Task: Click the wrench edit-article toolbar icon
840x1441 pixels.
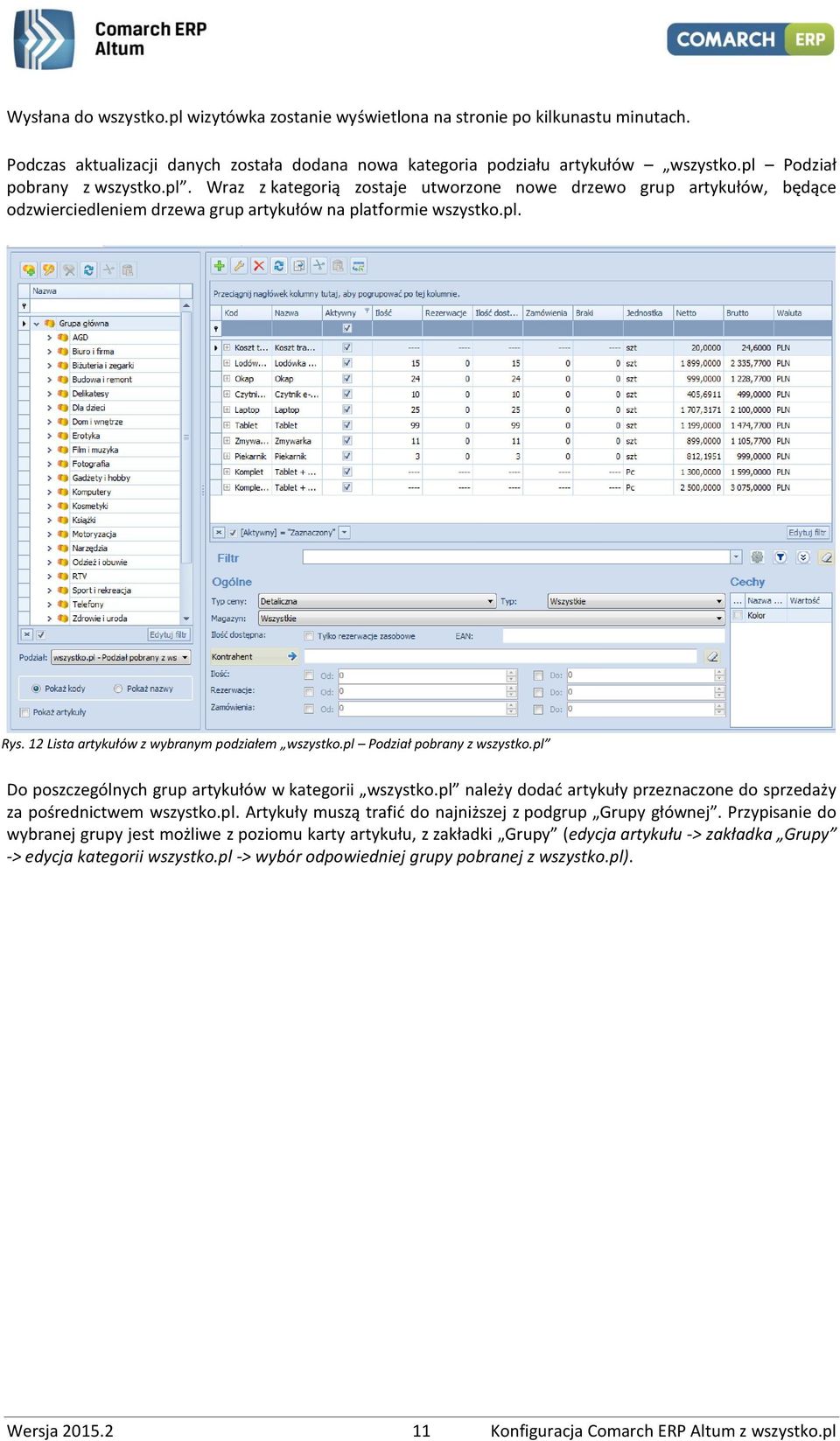Action: pos(239,265)
